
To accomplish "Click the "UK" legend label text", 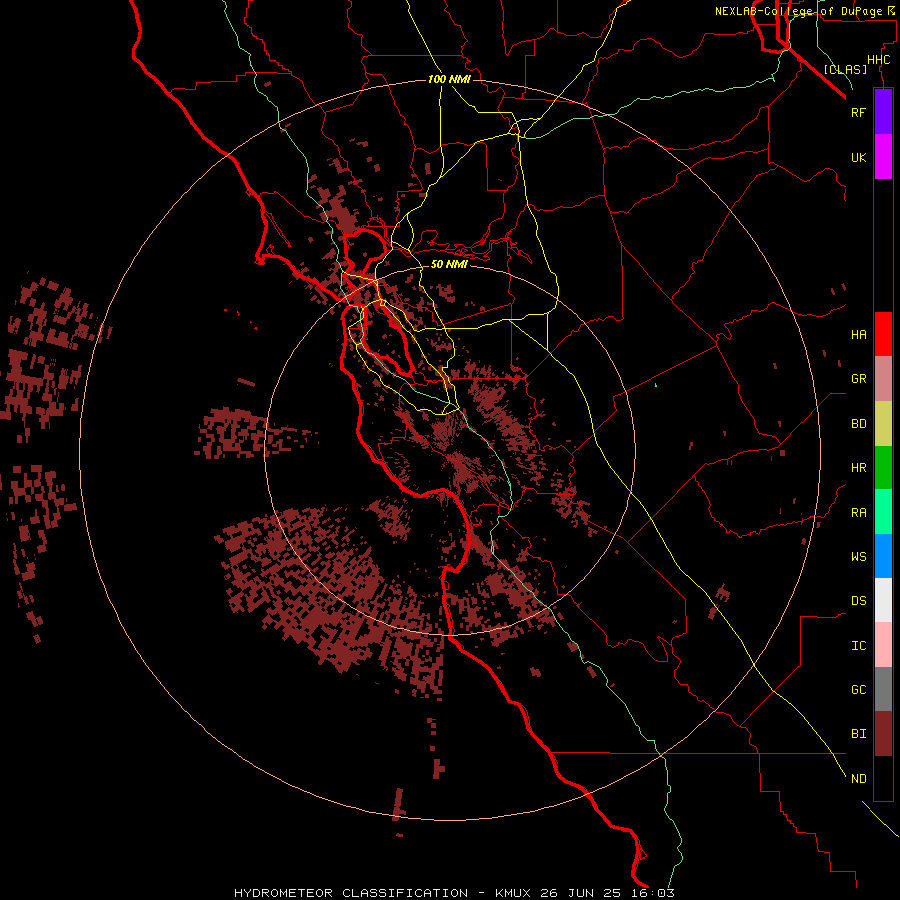I will (x=858, y=157).
